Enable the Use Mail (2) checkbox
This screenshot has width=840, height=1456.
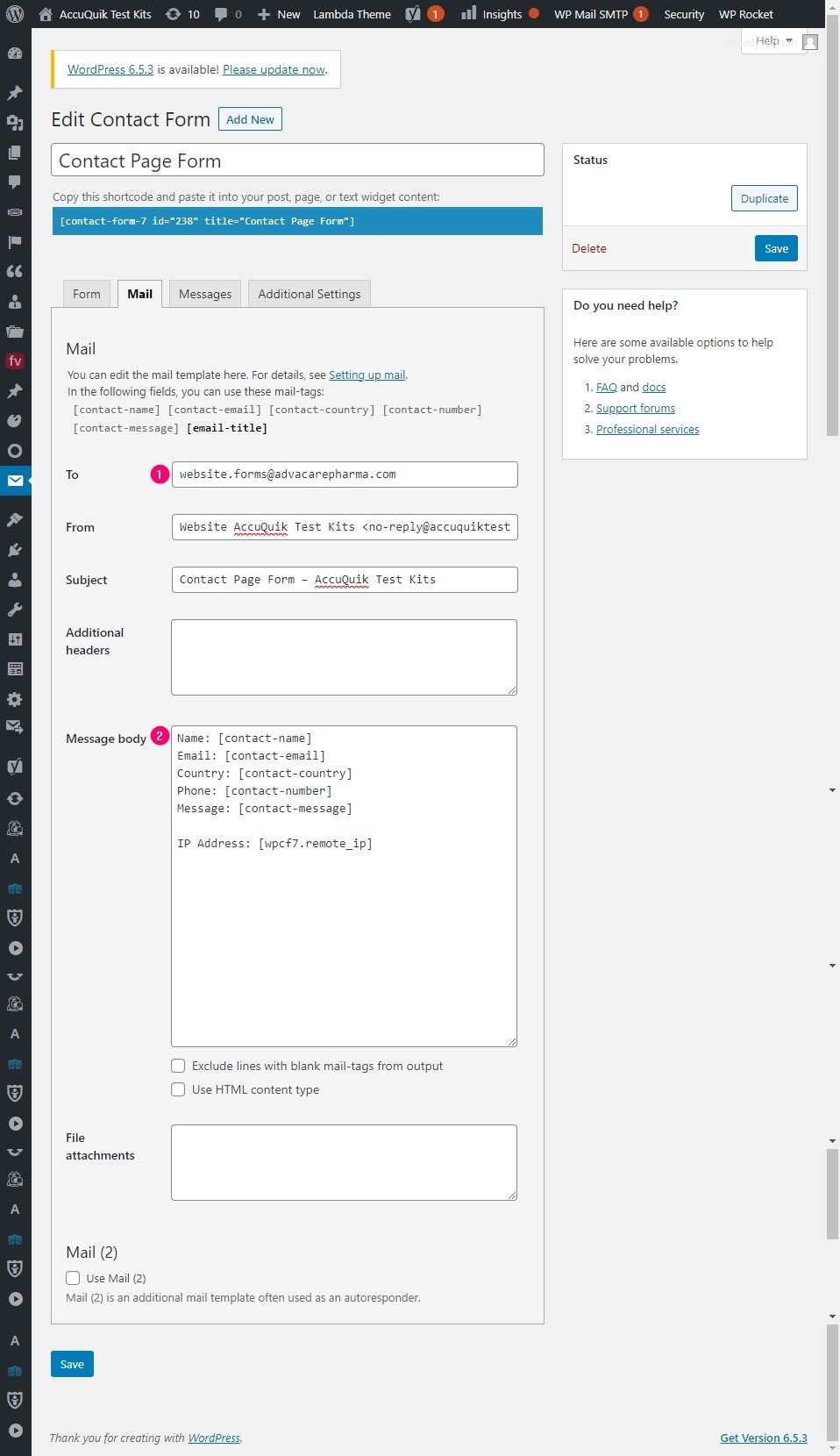[x=73, y=1278]
